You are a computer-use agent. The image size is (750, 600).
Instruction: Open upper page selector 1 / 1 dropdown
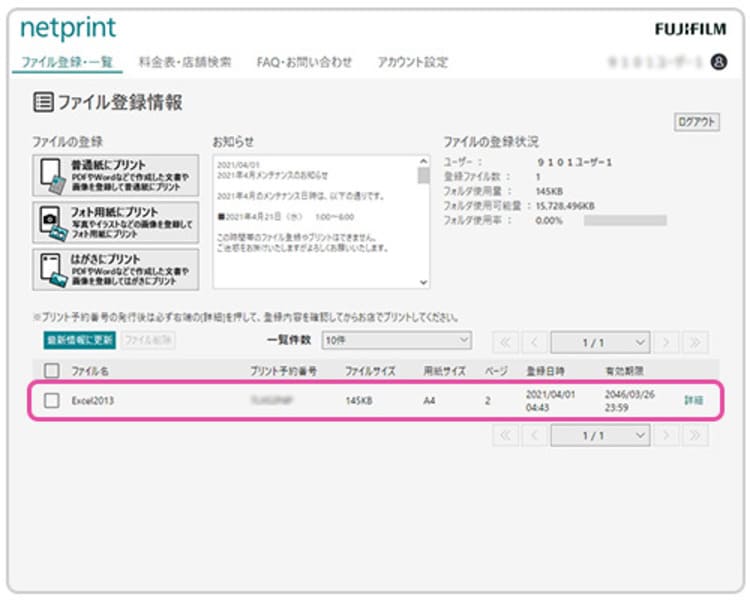tap(600, 343)
